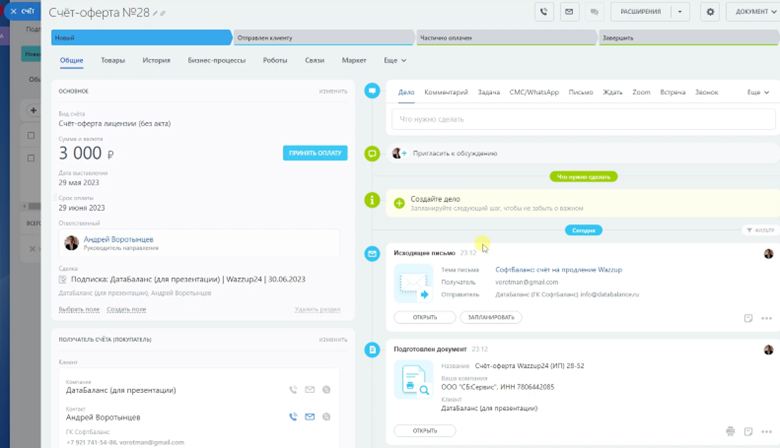This screenshot has width=780, height=448.
Task: Switch to the Роботы tab
Action: tap(275, 60)
